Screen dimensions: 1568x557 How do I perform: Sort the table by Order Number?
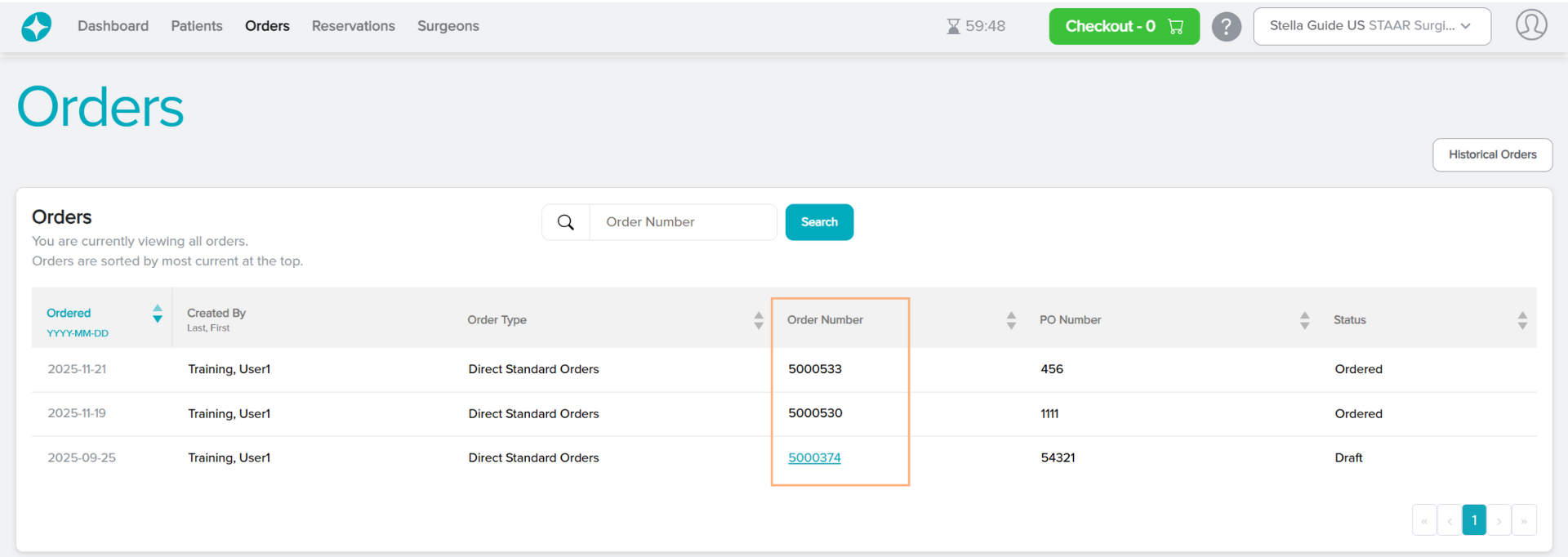[x=1011, y=320]
